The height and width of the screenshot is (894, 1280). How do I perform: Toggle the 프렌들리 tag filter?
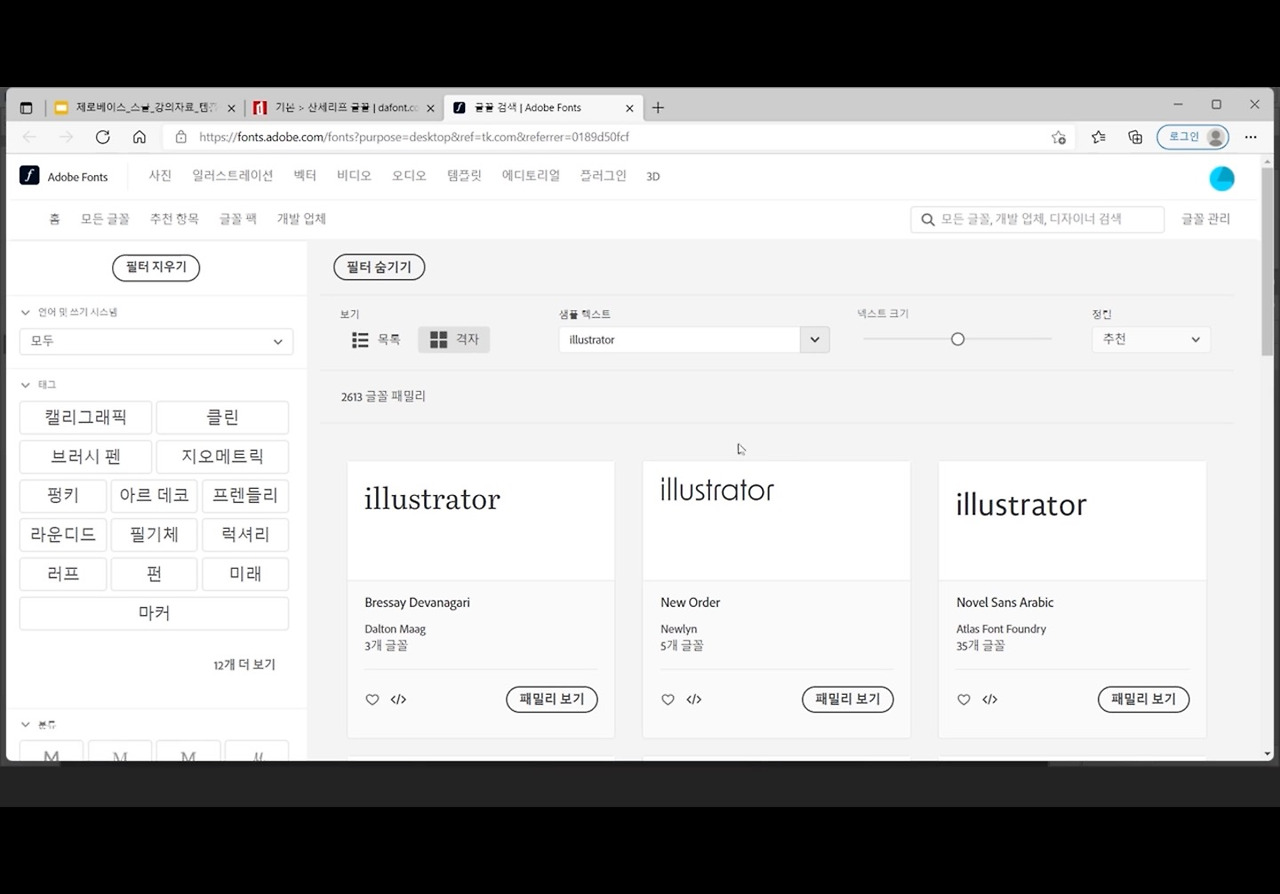pyautogui.click(x=245, y=495)
